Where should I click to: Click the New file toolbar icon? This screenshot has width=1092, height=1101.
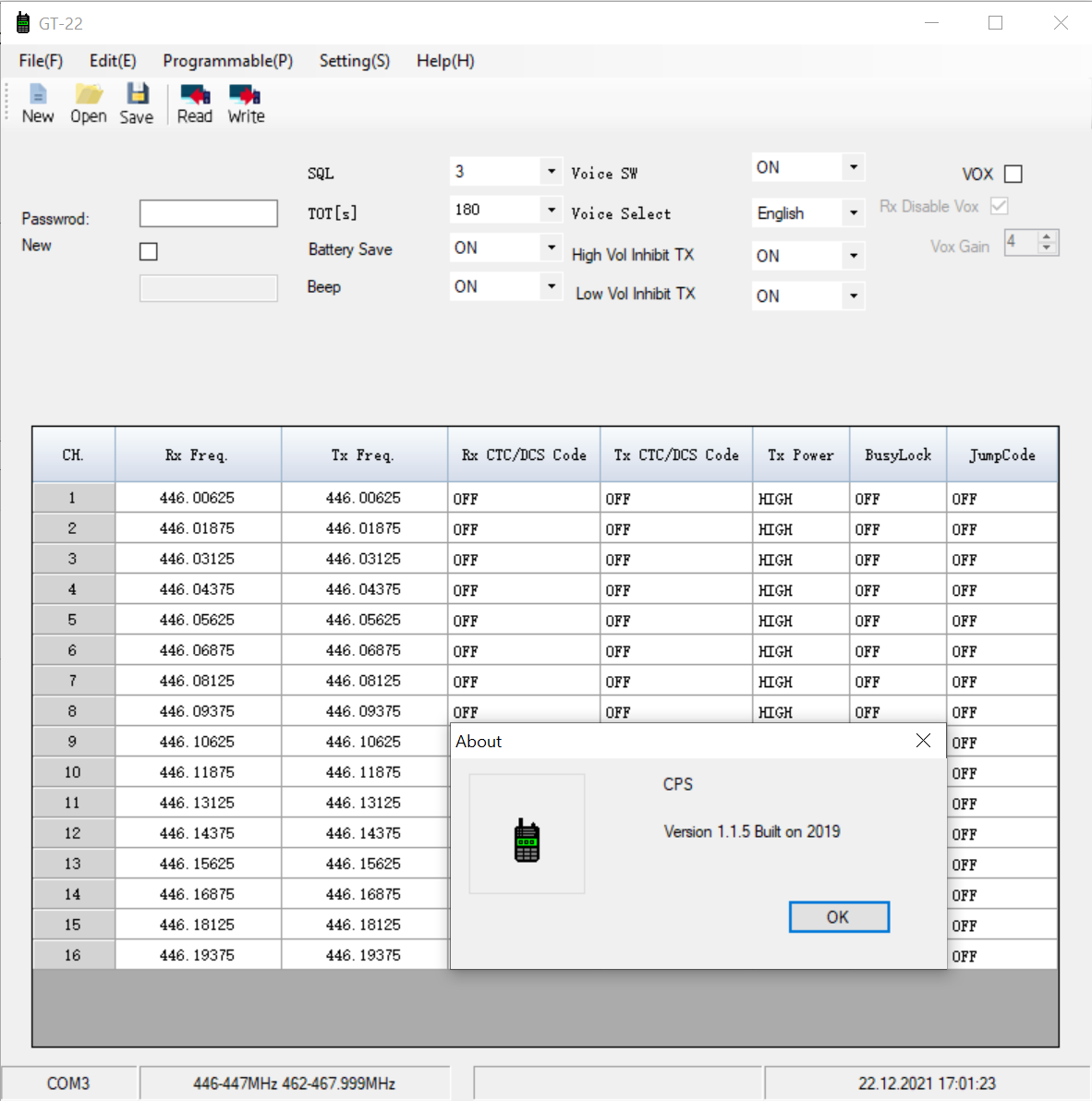(38, 104)
